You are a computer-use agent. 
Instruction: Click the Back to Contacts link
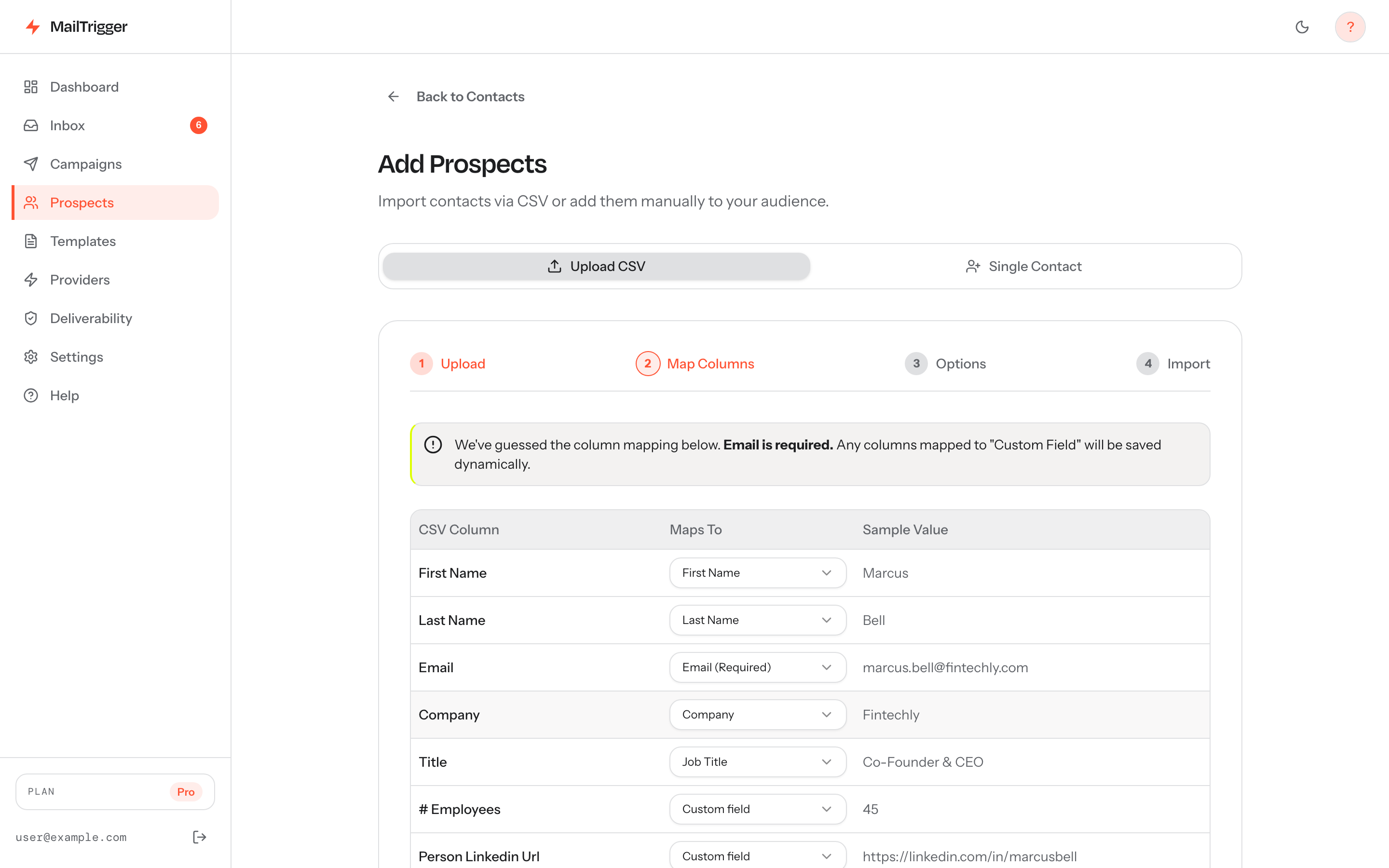point(470,96)
